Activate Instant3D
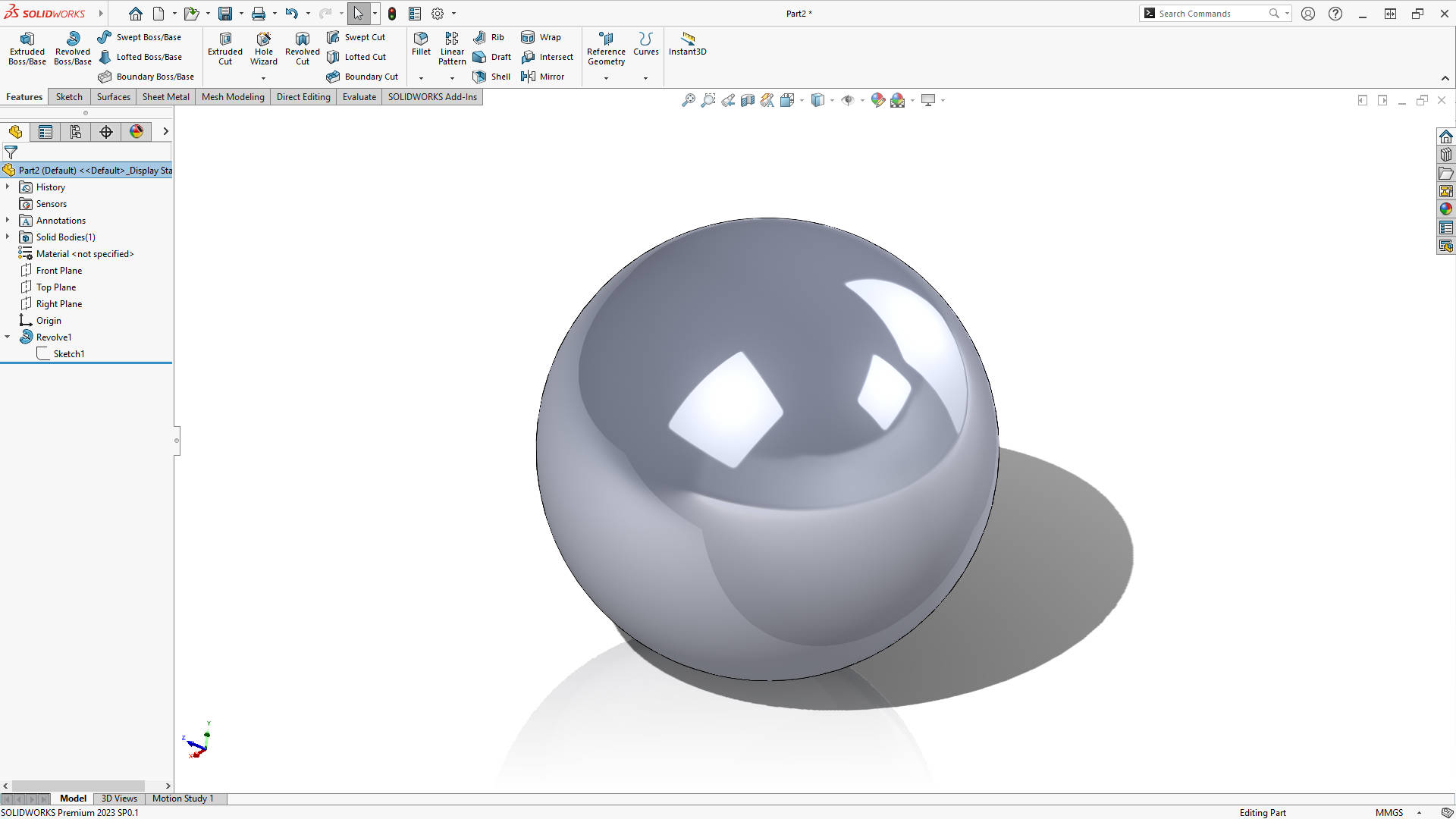Image resolution: width=1456 pixels, height=819 pixels. click(x=687, y=45)
